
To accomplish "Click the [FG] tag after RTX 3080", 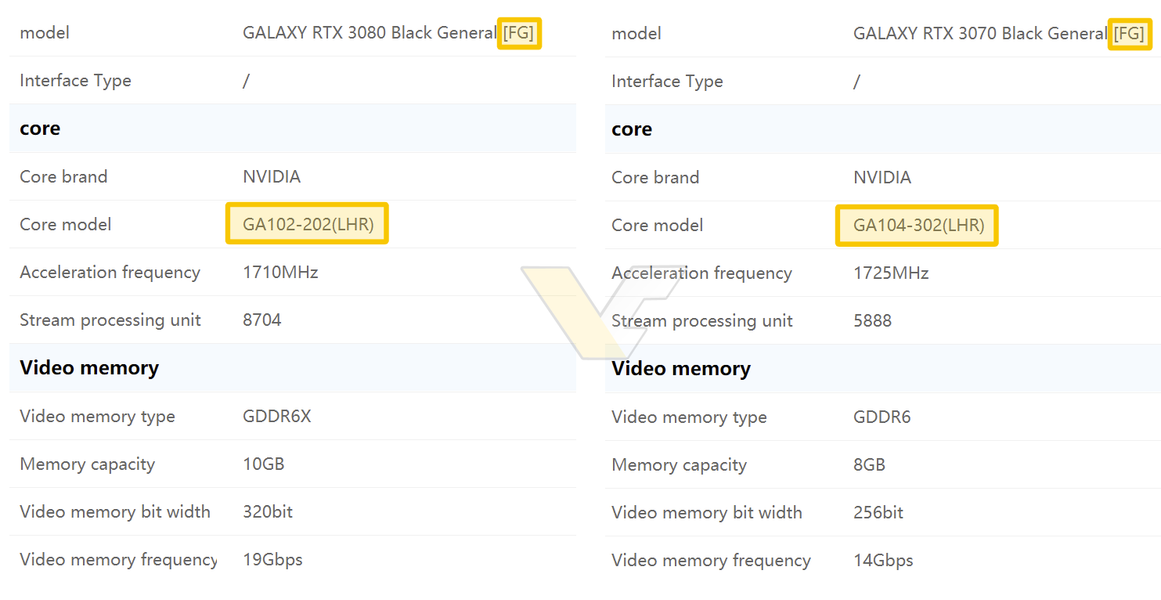I will coord(518,33).
